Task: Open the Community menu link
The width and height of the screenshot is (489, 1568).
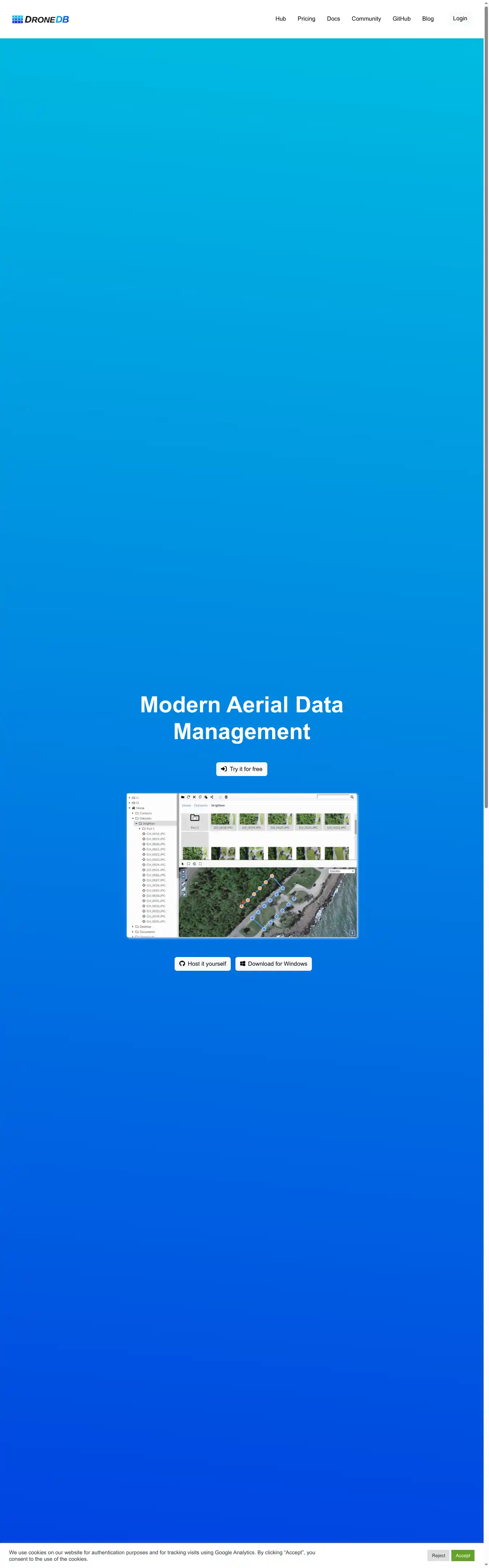Action: [x=366, y=19]
